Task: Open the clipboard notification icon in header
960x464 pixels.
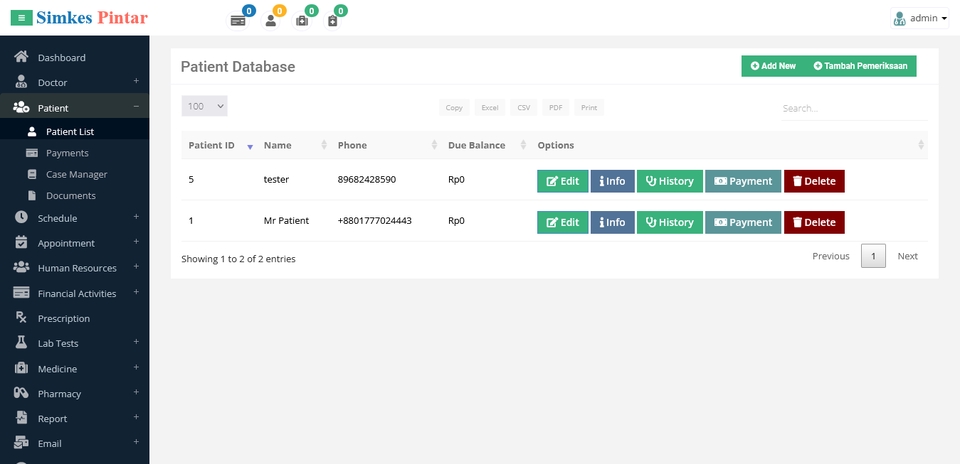Action: (x=332, y=21)
